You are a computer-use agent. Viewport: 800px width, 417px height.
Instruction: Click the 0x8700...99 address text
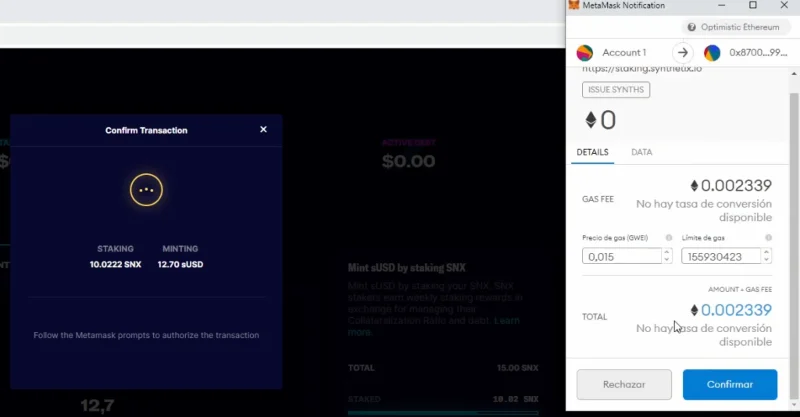tap(758, 53)
